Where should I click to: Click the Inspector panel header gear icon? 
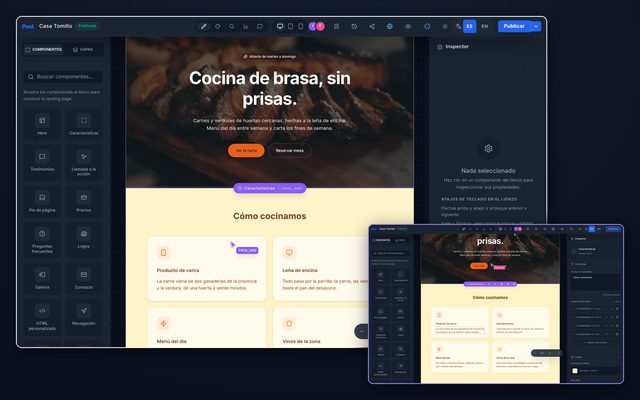pos(440,47)
